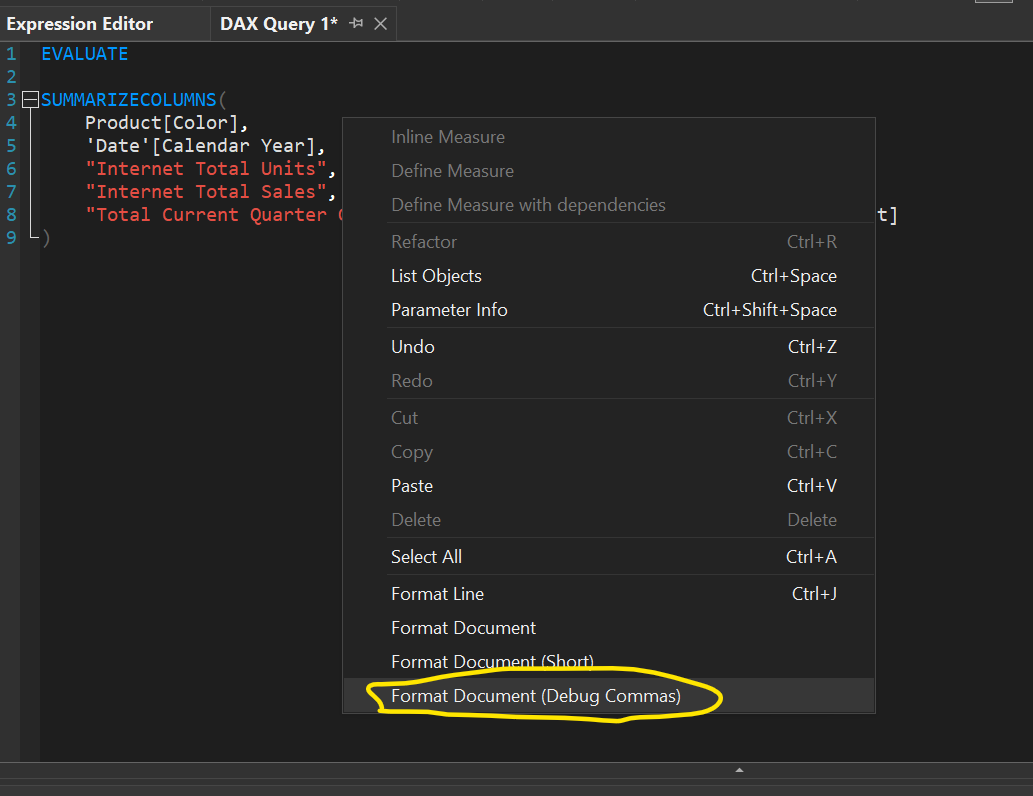Image resolution: width=1033 pixels, height=796 pixels.
Task: Collapse the SUMMARIZECOLUMNS code block fold marker
Action: pyautogui.click(x=30, y=99)
